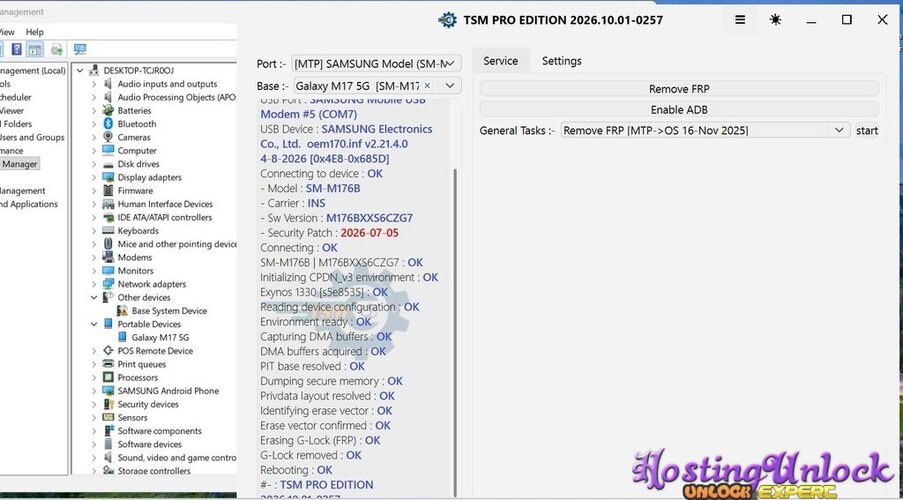Click the Carrier INS value

[x=316, y=203]
